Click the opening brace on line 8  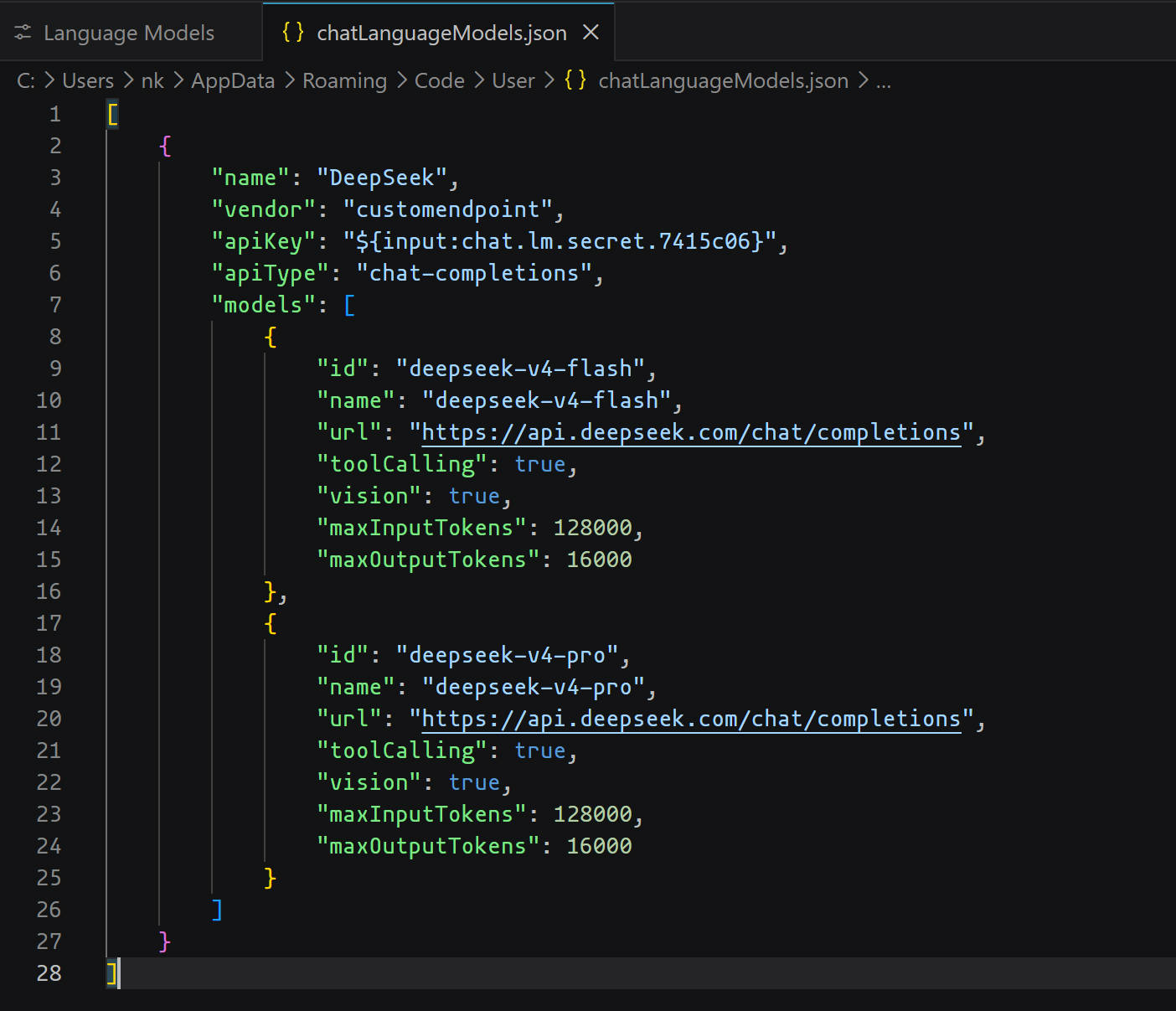tap(270, 337)
